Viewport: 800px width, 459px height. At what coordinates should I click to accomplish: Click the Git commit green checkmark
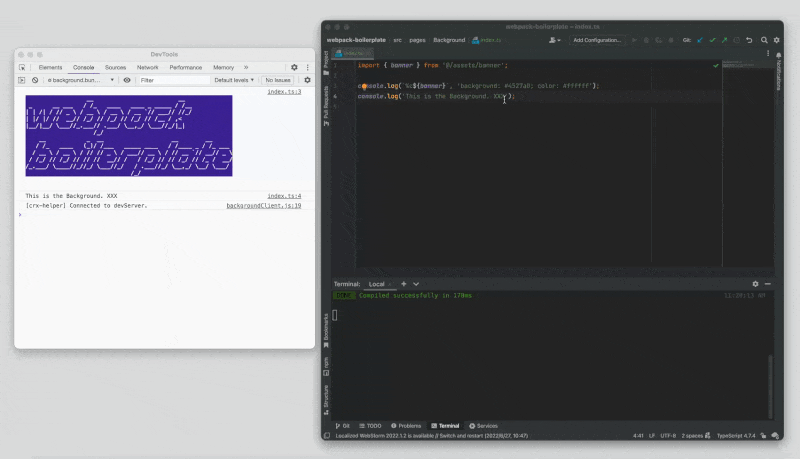(x=712, y=40)
